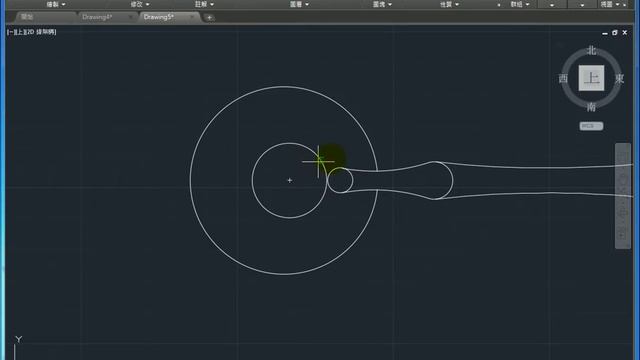Minimize the drawing viewport window
Viewport: 640px width, 360px height.
point(605,33)
